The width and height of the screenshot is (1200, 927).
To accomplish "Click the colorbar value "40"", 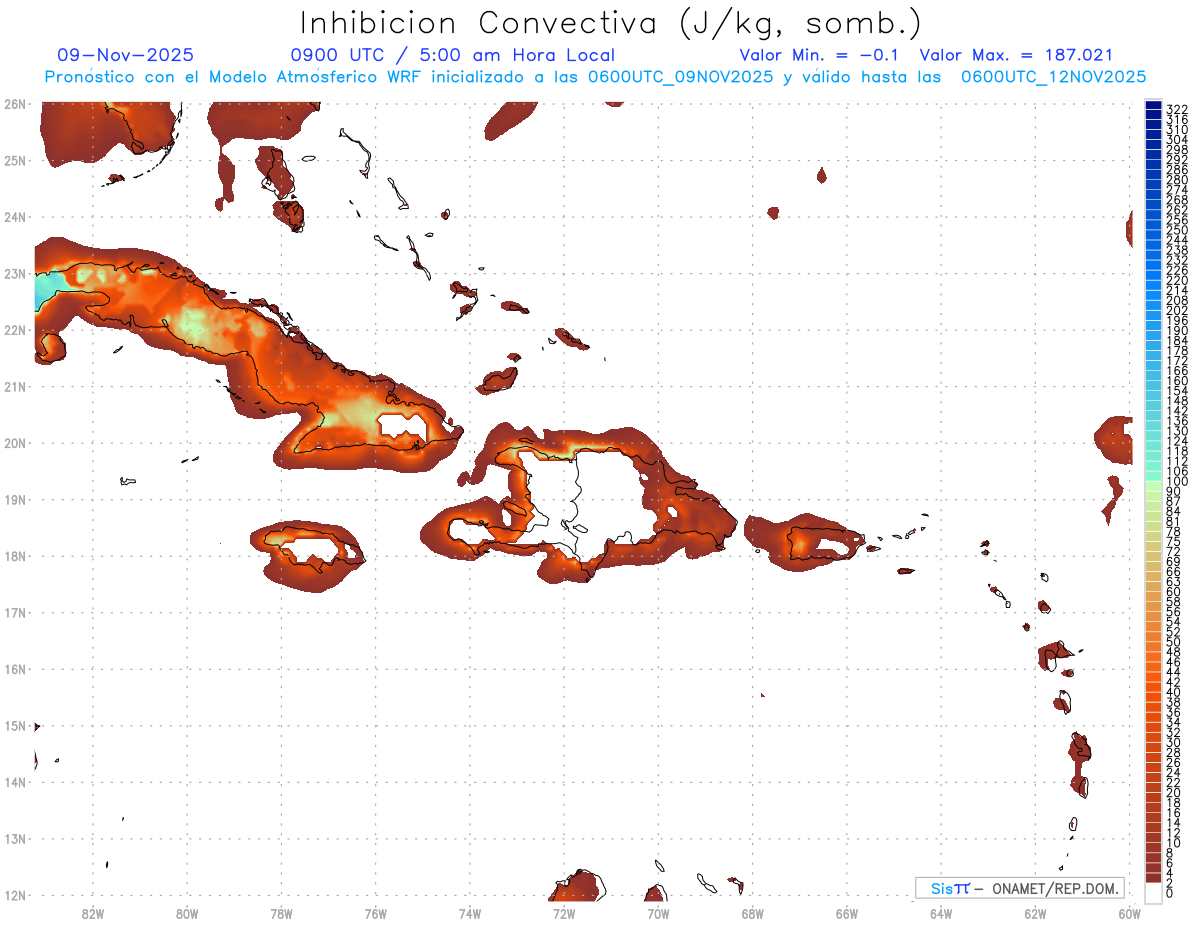I will (x=1174, y=691).
